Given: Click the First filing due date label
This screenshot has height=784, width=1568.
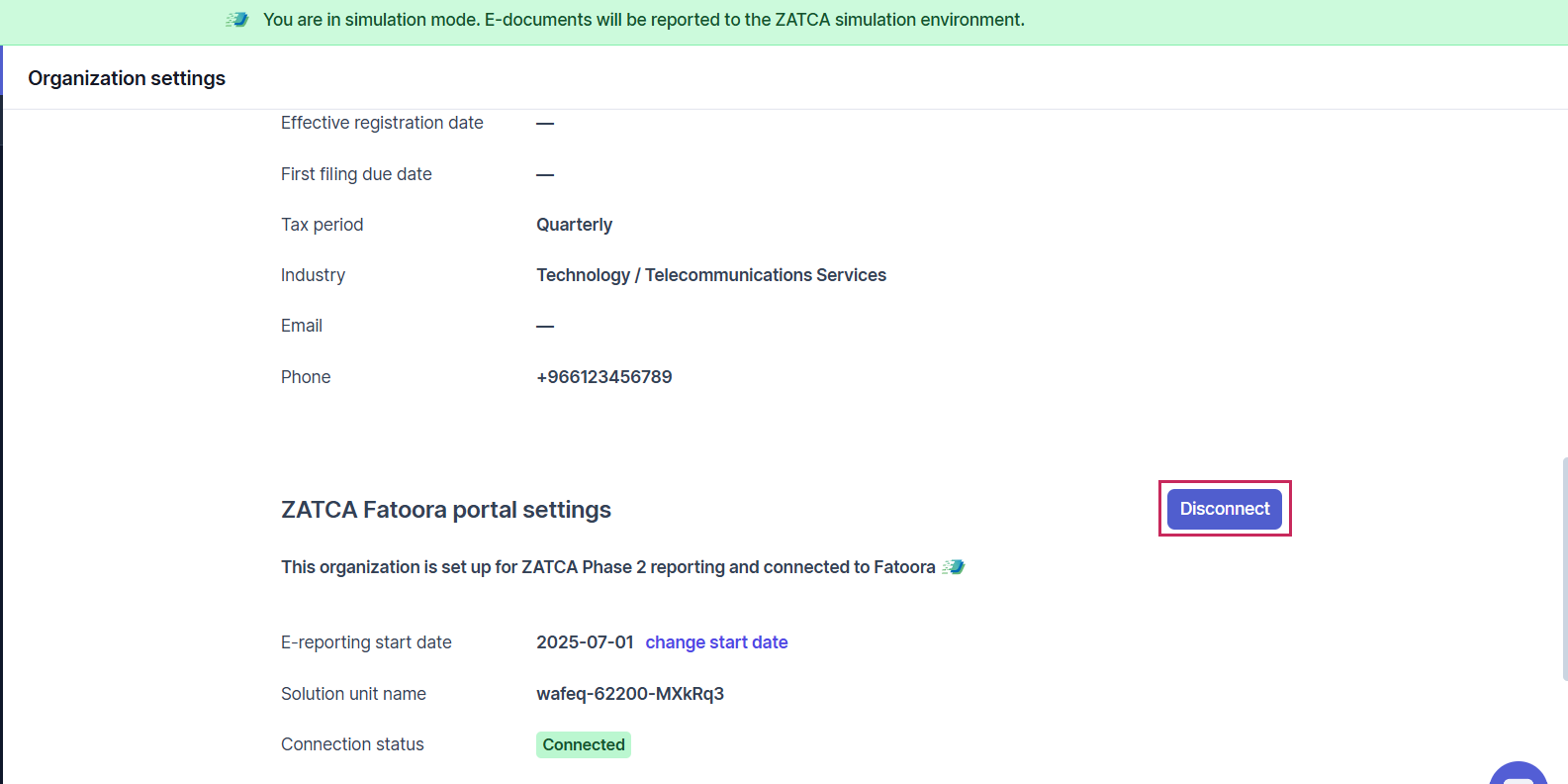Looking at the screenshot, I should (356, 174).
